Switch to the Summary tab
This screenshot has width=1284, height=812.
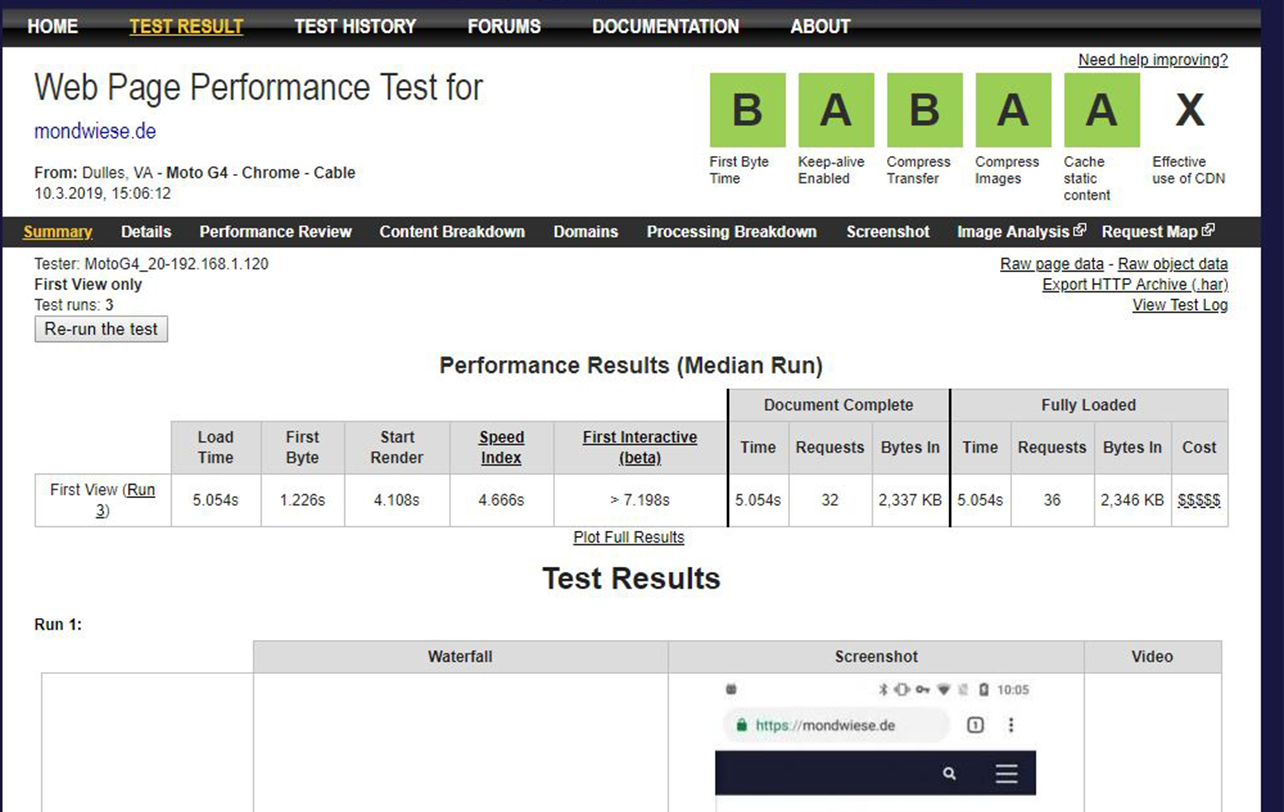[58, 232]
